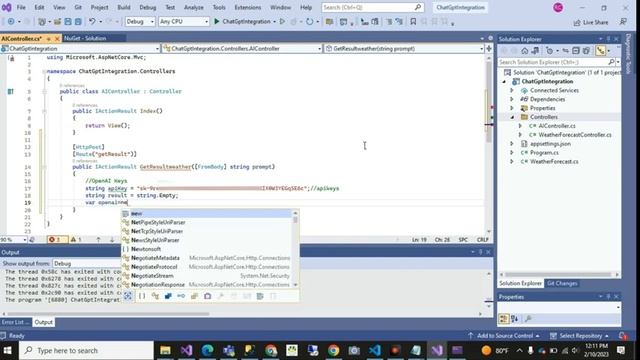Click Switch Views icon in Solution Explorer
Viewport: 640px width, 360px height.
coord(535,51)
